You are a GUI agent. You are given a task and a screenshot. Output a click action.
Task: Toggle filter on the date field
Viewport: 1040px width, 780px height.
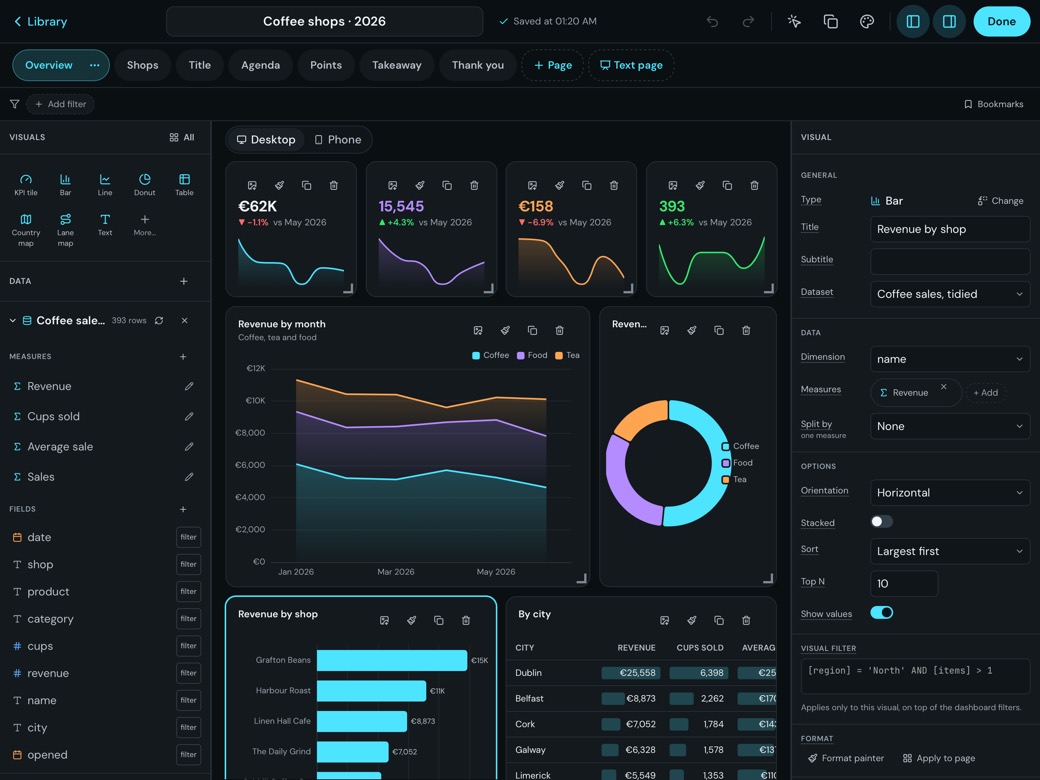pyautogui.click(x=188, y=537)
